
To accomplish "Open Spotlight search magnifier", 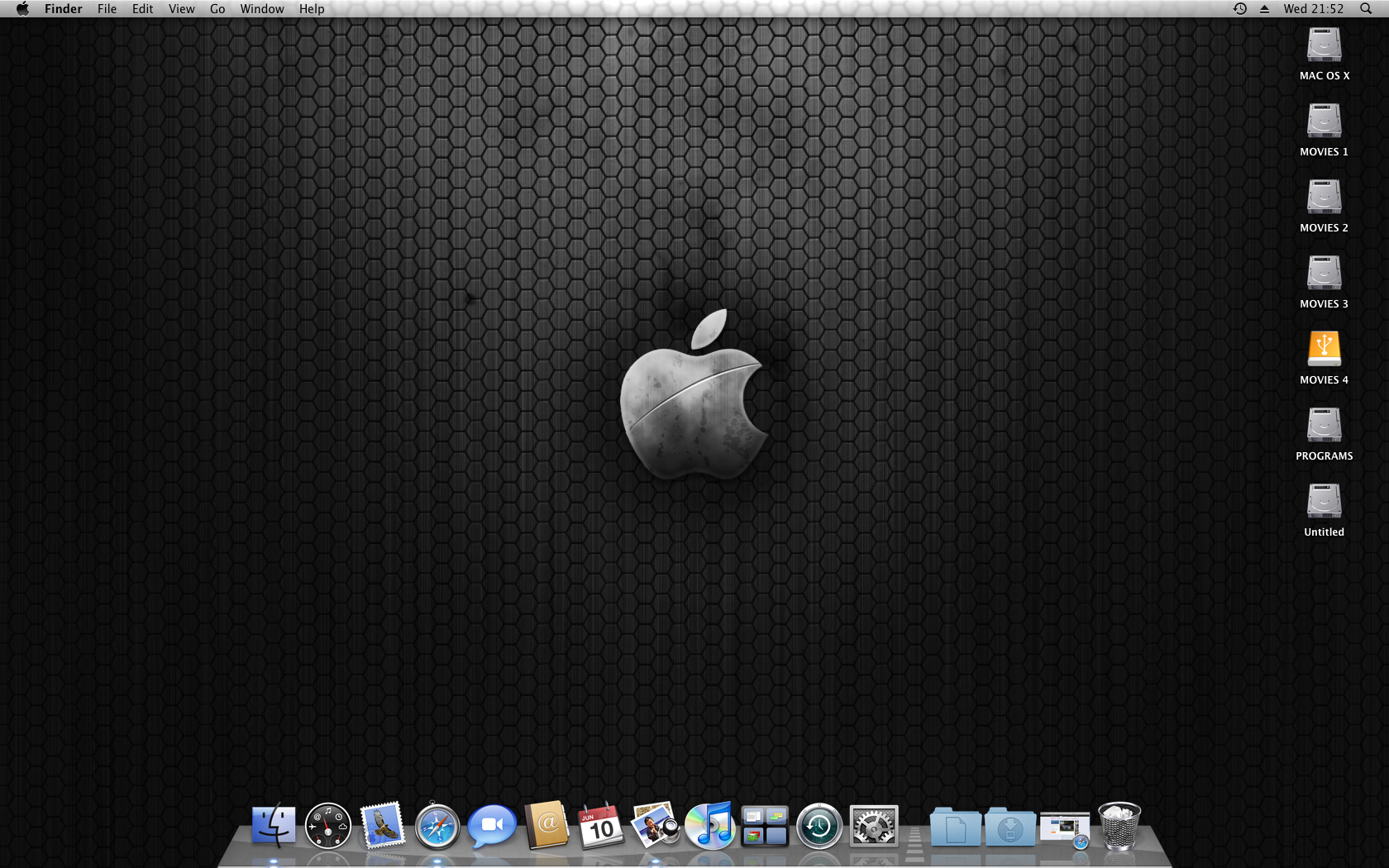I will click(x=1366, y=9).
